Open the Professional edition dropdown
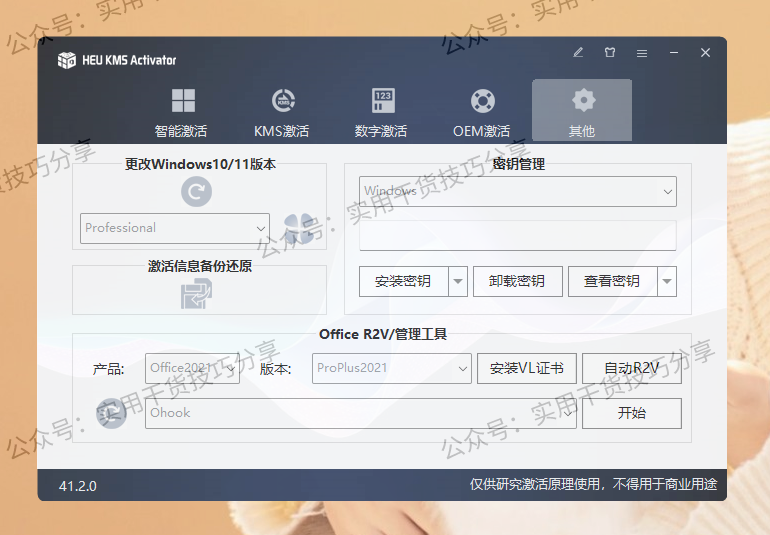This screenshot has width=770, height=535. tap(175, 228)
